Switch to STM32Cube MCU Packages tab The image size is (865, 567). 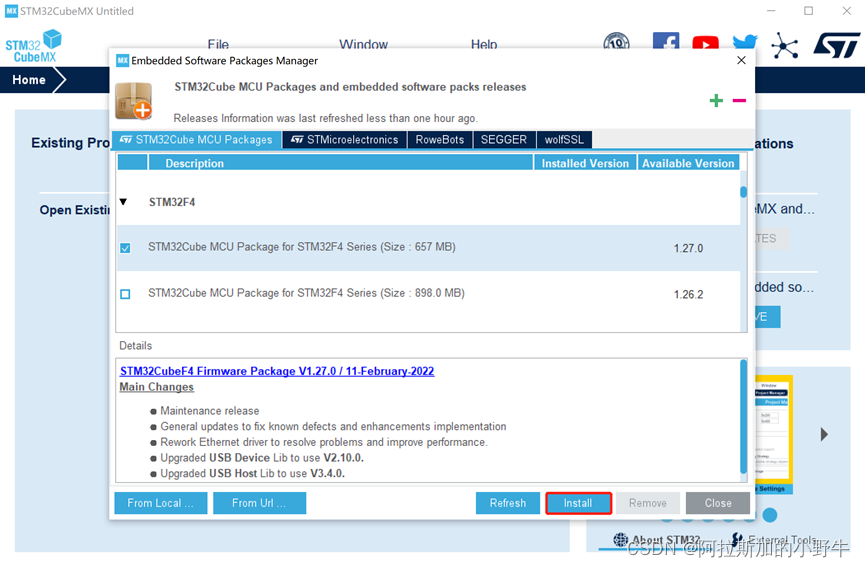196,140
